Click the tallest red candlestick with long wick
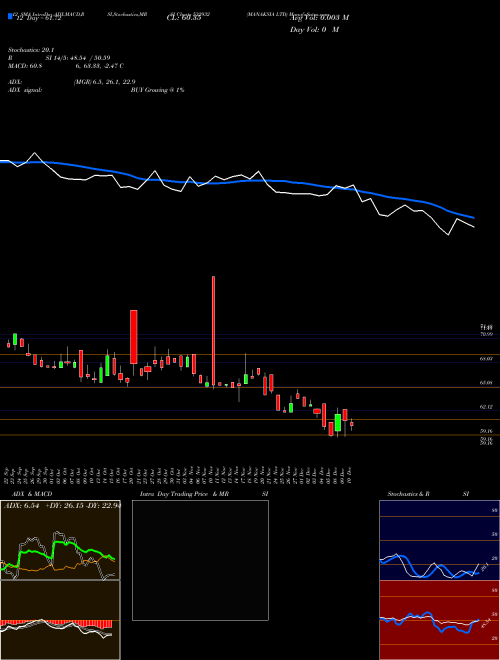The image size is (500, 660). click(213, 331)
